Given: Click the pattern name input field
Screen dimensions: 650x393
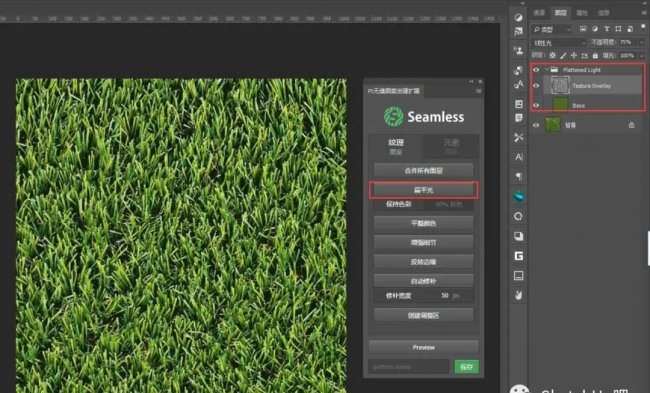Looking at the screenshot, I should [409, 366].
